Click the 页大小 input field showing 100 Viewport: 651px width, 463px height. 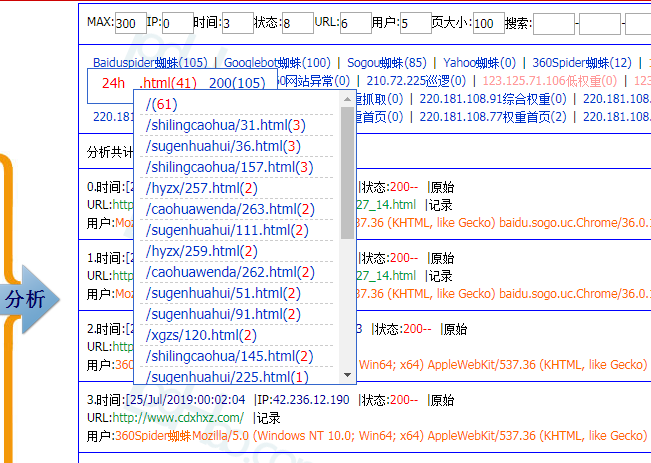tap(489, 23)
